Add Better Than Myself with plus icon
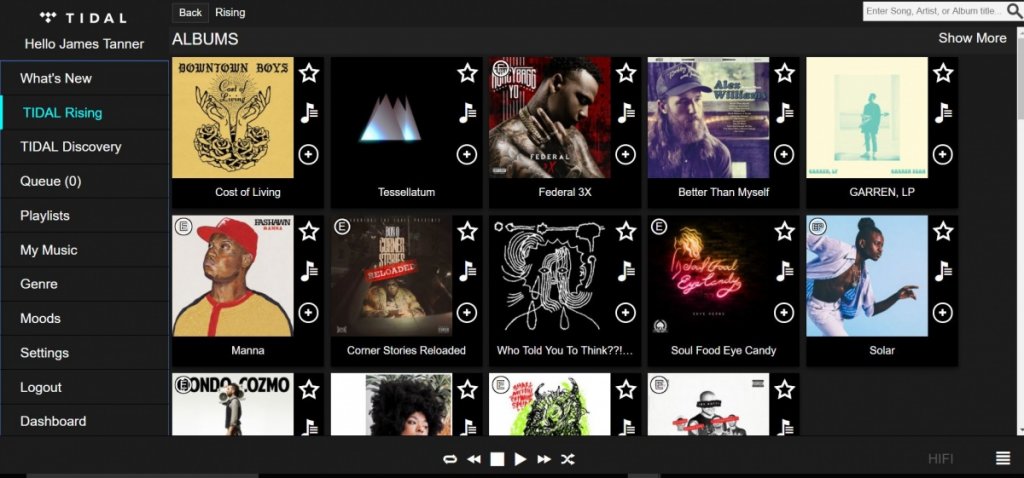The height and width of the screenshot is (478, 1024). pos(784,155)
